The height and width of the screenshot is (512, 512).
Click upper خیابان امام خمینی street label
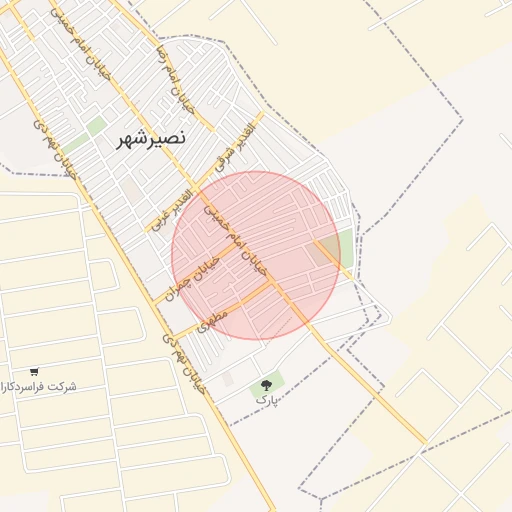tap(80, 44)
